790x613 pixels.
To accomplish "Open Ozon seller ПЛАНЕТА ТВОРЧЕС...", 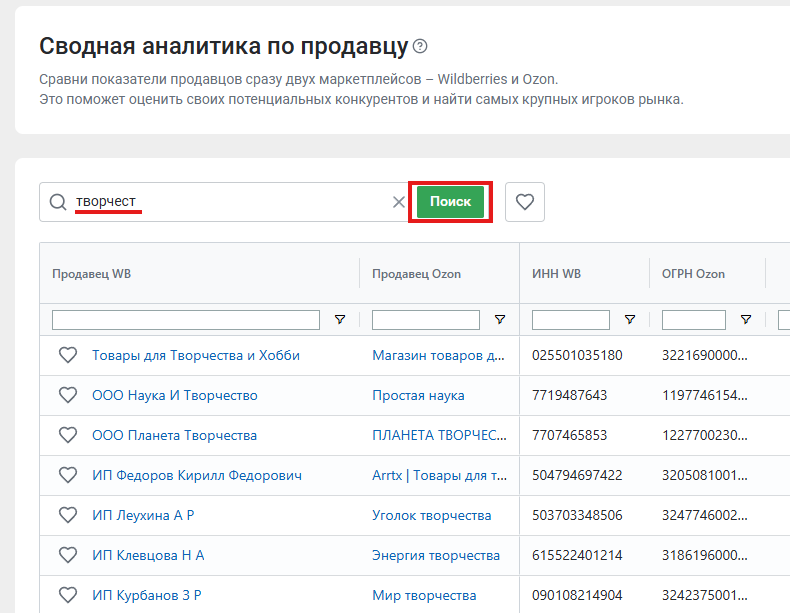I will [439, 435].
